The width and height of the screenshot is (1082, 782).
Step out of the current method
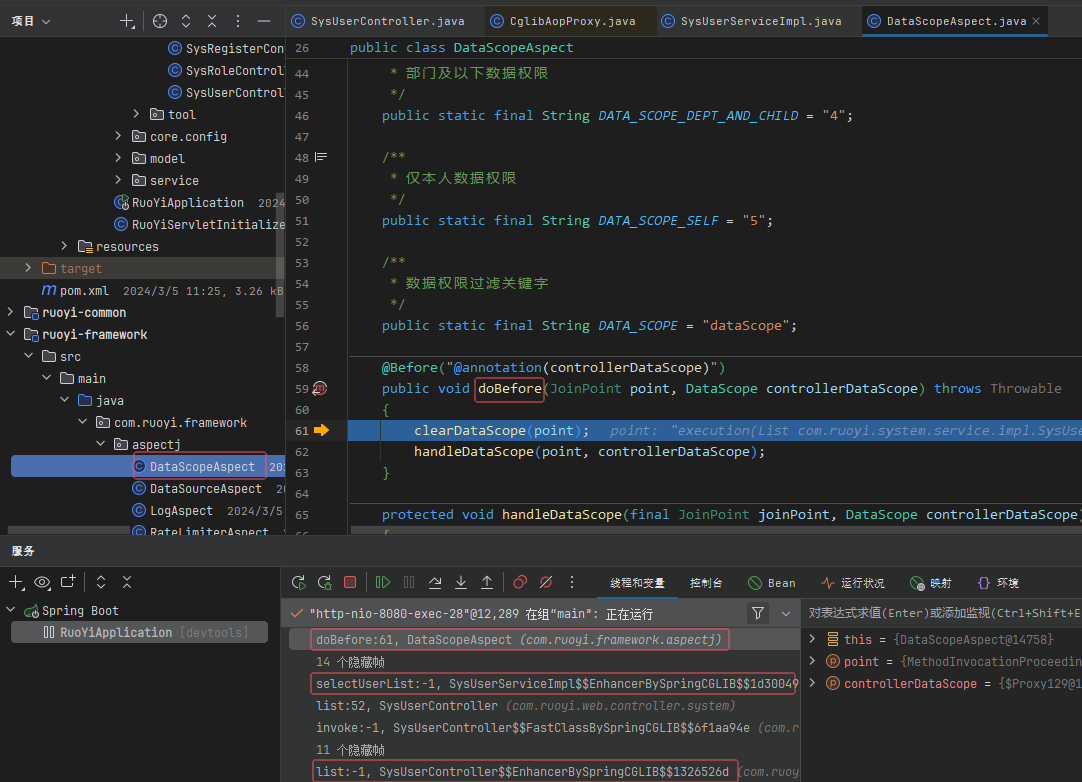(x=486, y=583)
